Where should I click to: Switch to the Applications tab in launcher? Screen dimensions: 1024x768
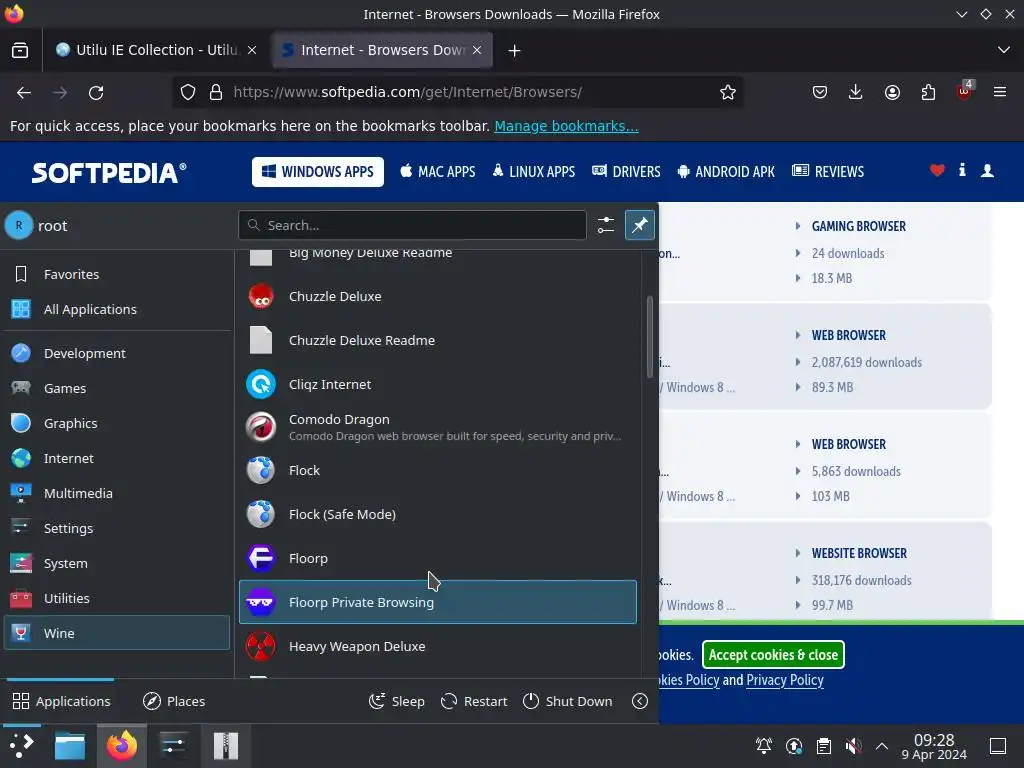pos(61,701)
